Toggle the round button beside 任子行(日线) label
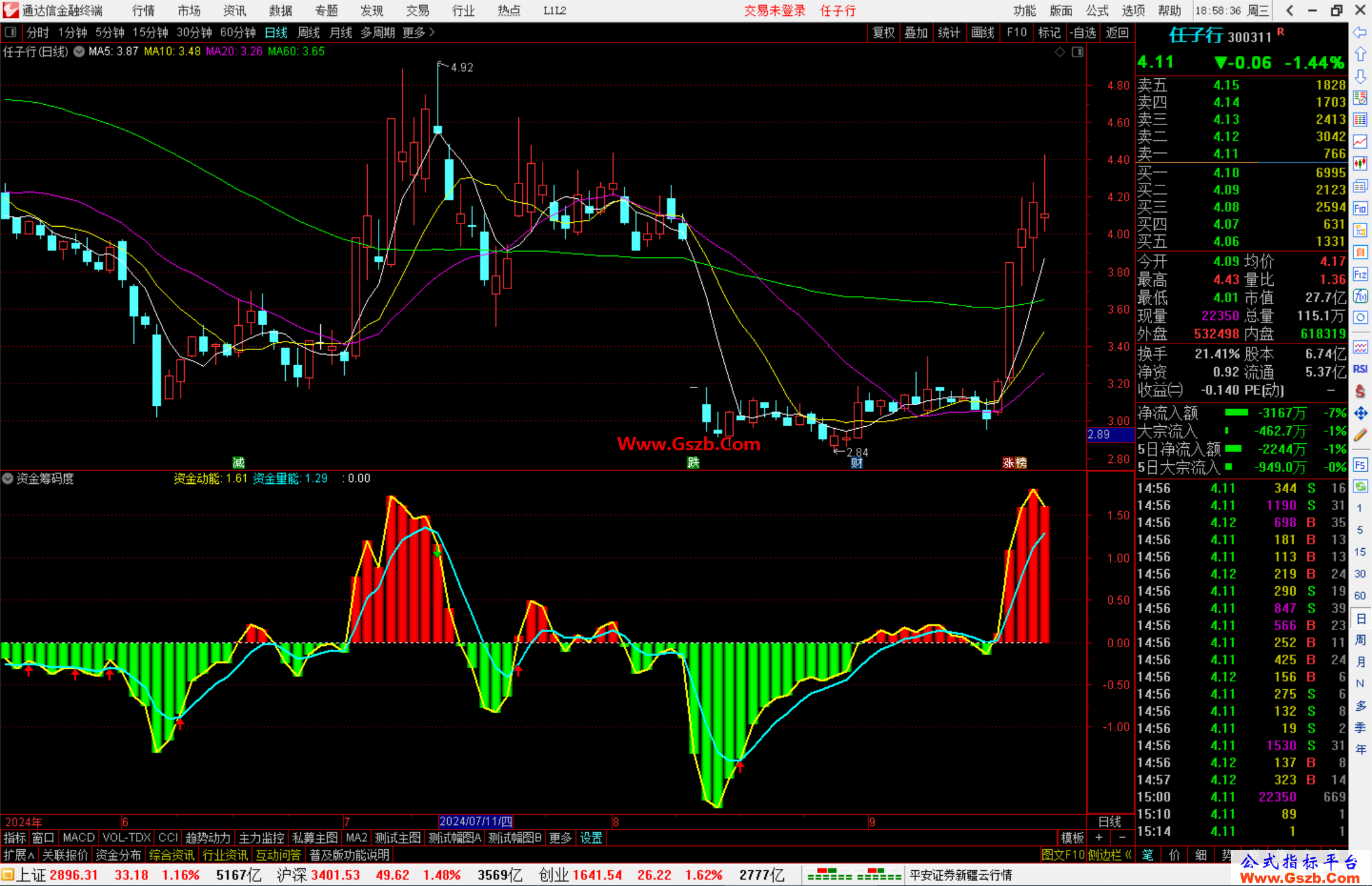The height and width of the screenshot is (886, 1372). 79,51
